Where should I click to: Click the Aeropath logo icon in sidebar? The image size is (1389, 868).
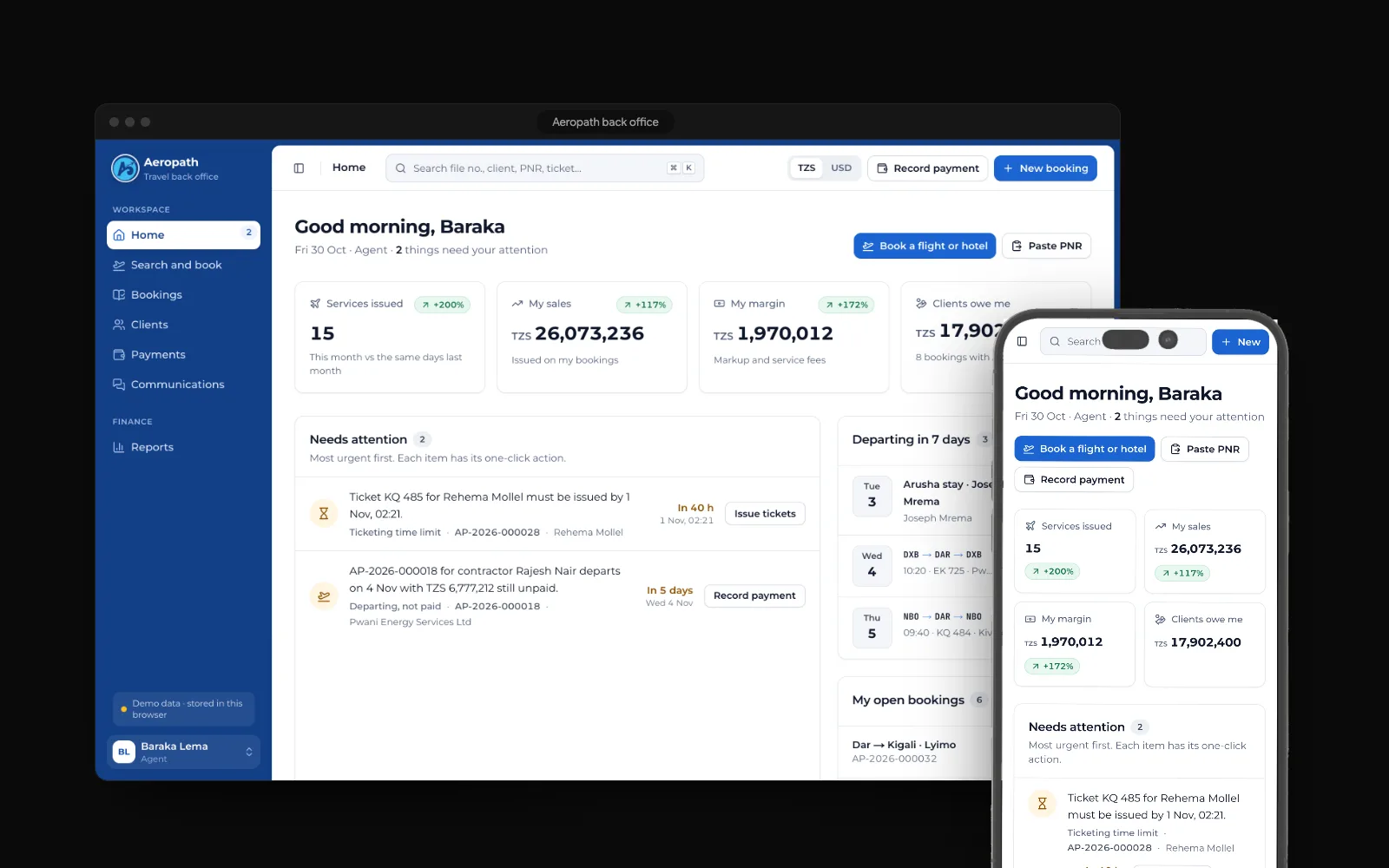point(125,168)
